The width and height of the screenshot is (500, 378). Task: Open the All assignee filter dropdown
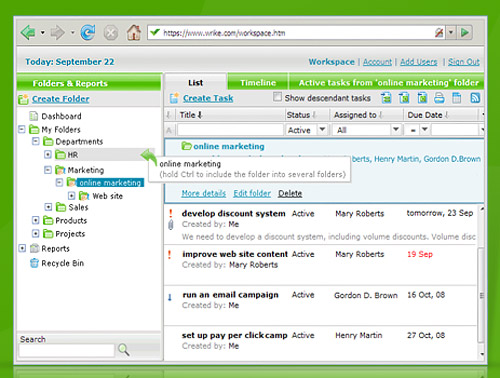click(x=395, y=130)
